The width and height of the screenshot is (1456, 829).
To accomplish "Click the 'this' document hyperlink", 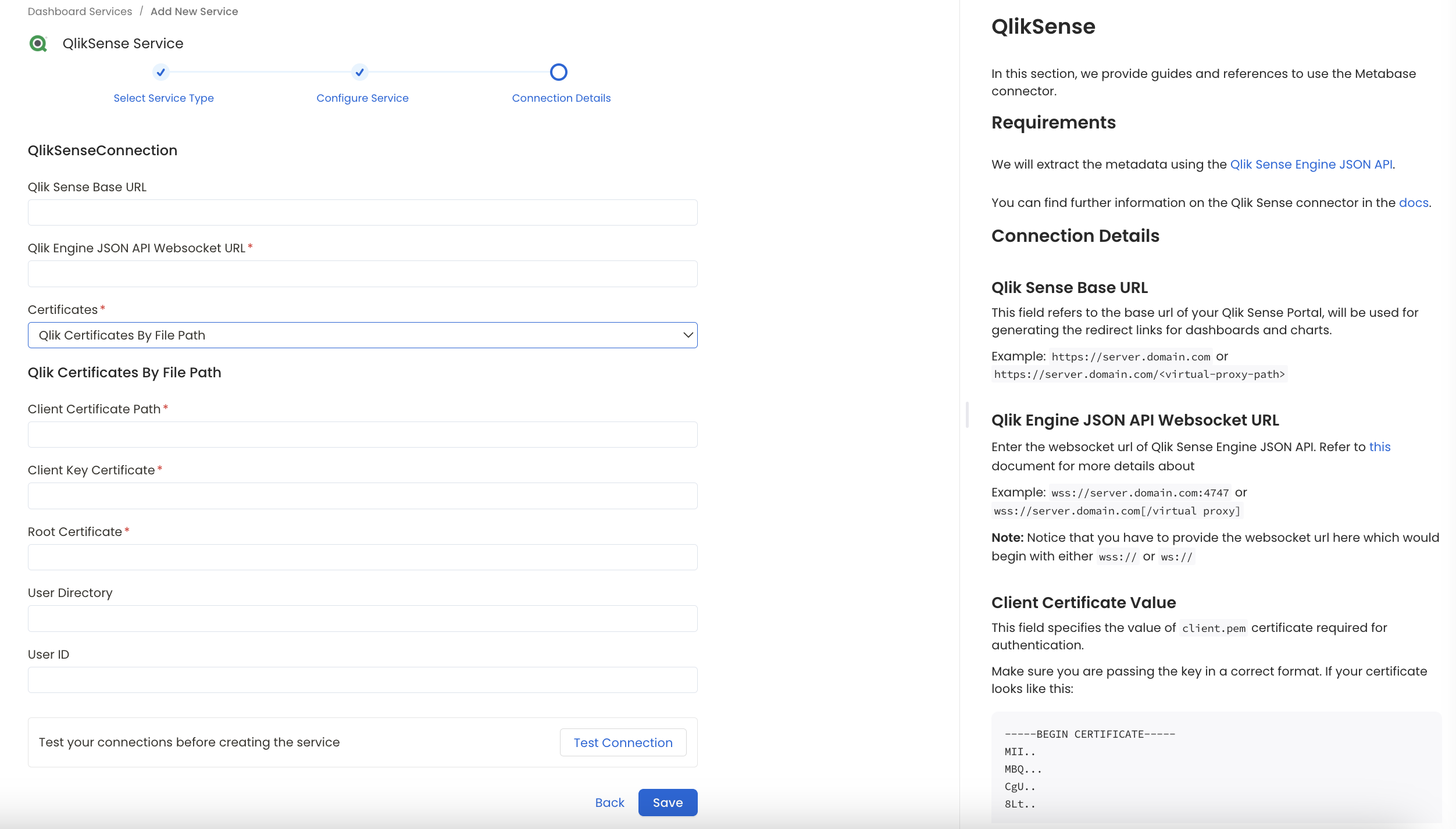I will 1380,446.
